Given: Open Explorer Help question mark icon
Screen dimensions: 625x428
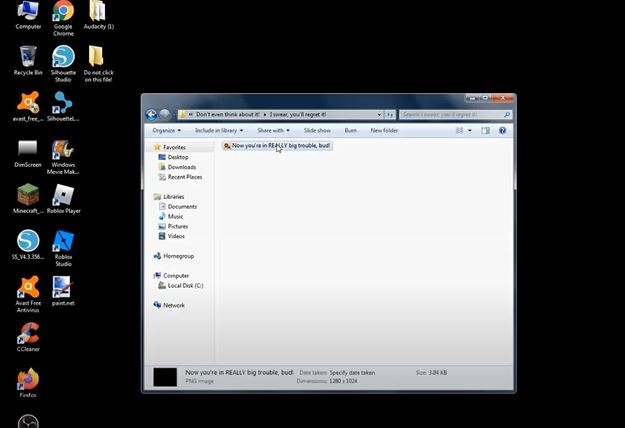Looking at the screenshot, I should tap(502, 130).
